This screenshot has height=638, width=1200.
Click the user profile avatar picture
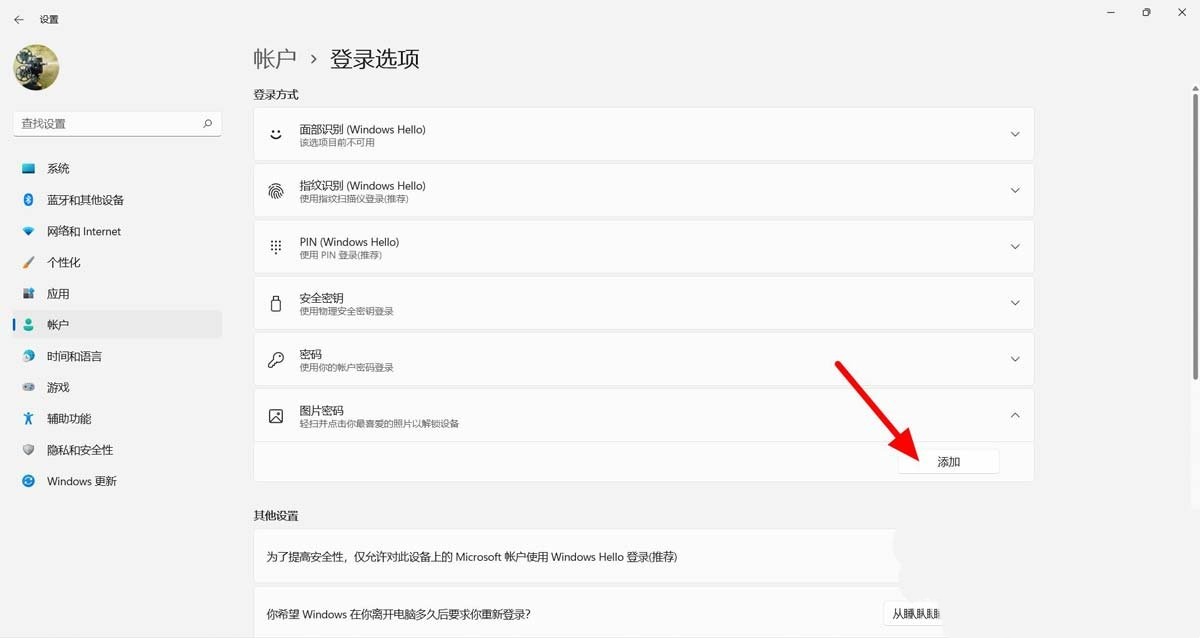35,67
